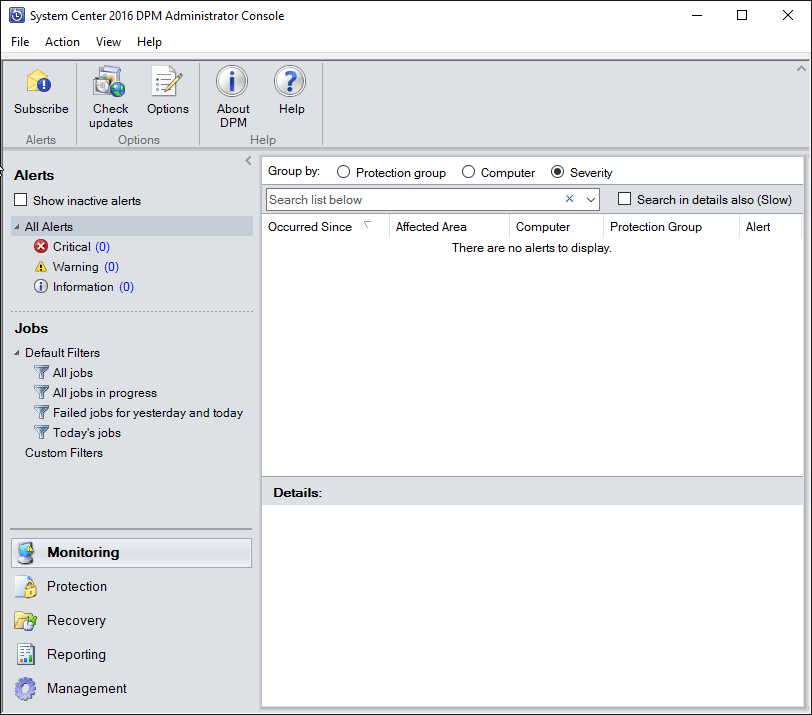The image size is (812, 715).
Task: Collapse the left navigation pane
Action: point(248,160)
